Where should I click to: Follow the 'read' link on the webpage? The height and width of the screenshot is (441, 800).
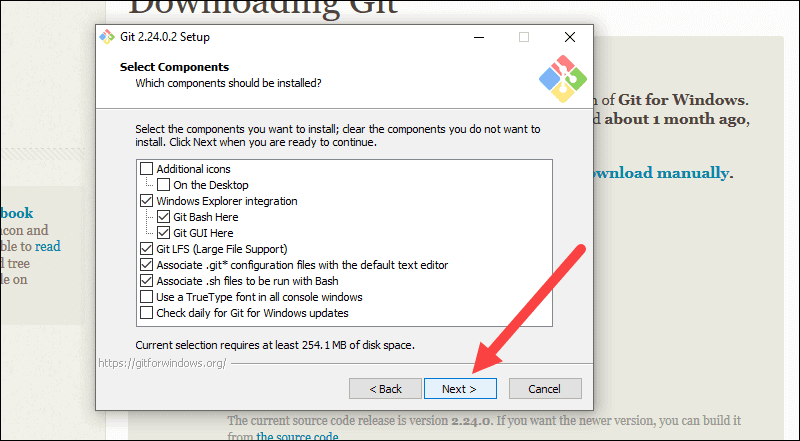[x=47, y=247]
